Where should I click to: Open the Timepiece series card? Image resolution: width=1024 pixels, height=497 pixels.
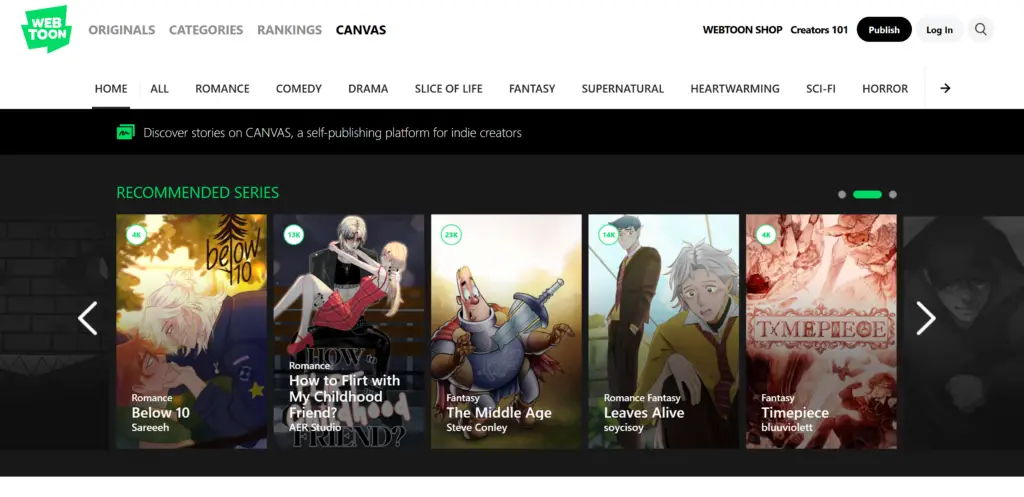[820, 330]
